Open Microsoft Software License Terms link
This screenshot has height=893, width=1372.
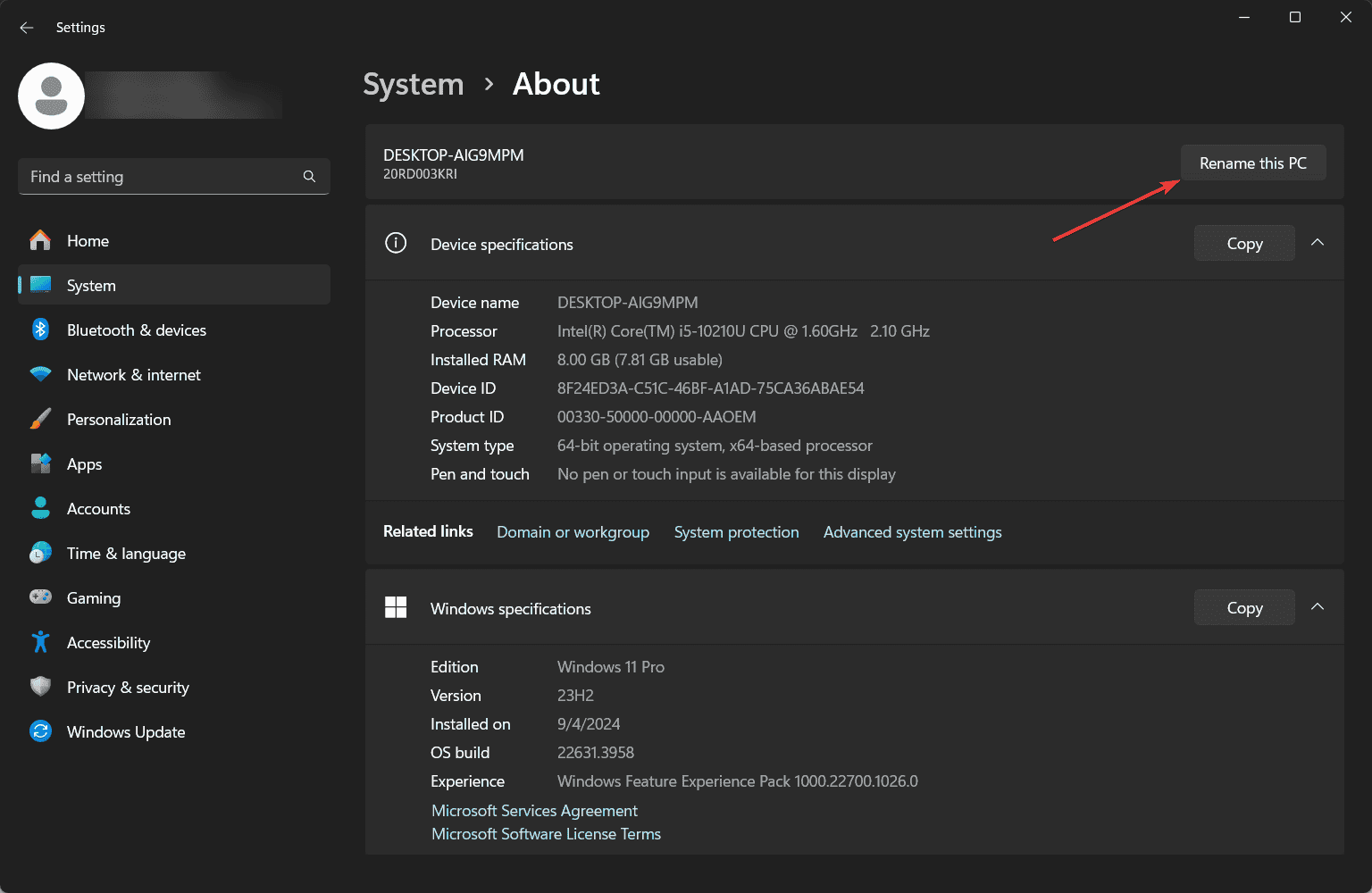546,833
